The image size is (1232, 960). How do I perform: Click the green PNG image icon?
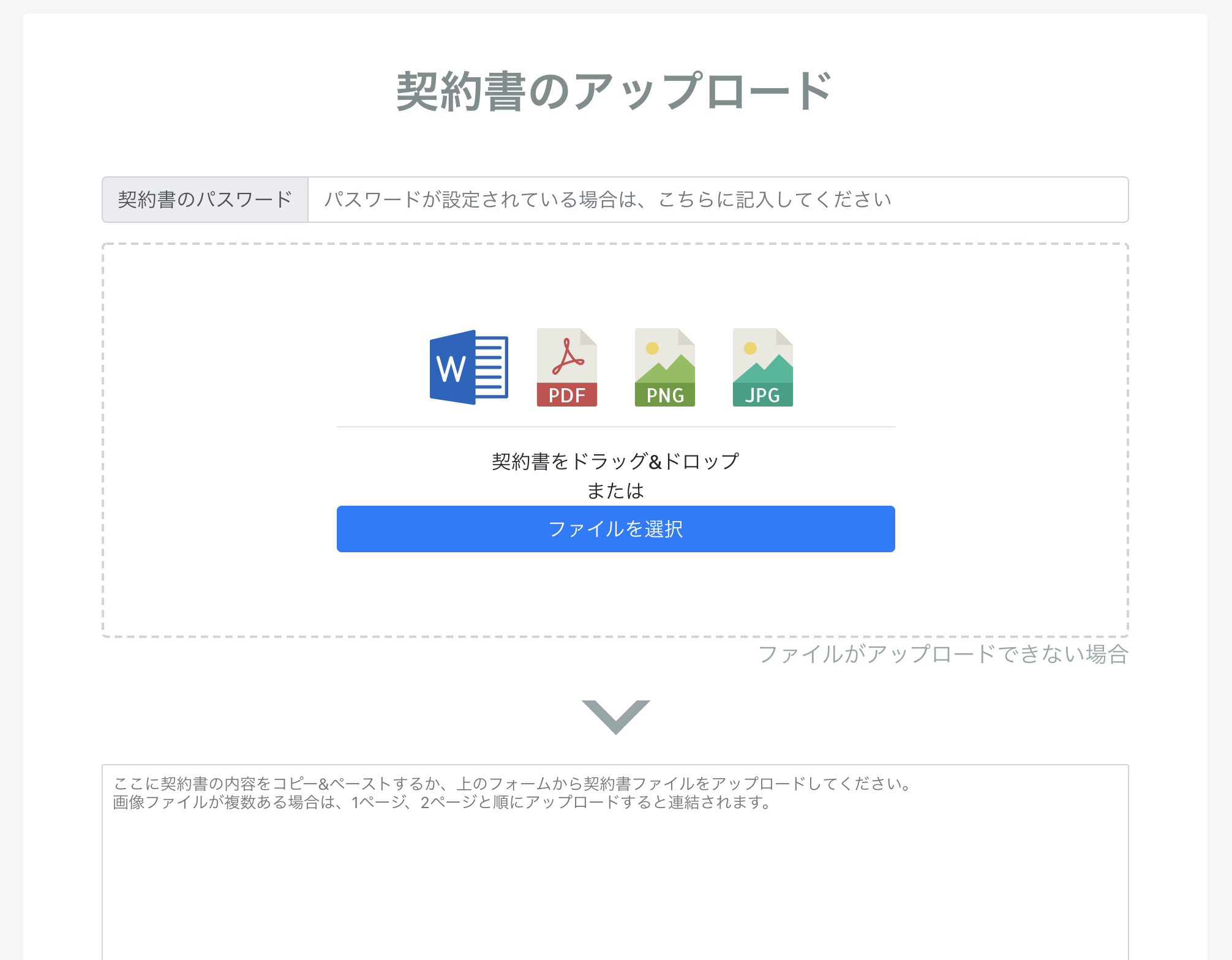pyautogui.click(x=665, y=367)
